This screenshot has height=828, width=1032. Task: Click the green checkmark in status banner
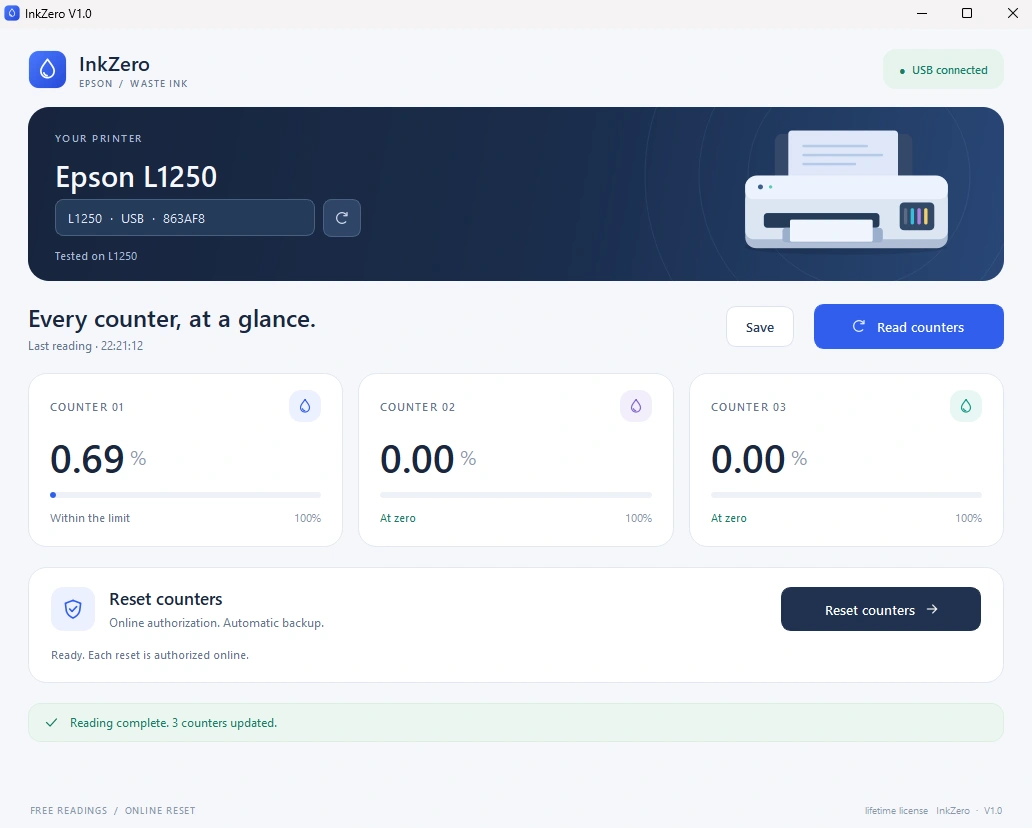(51, 723)
